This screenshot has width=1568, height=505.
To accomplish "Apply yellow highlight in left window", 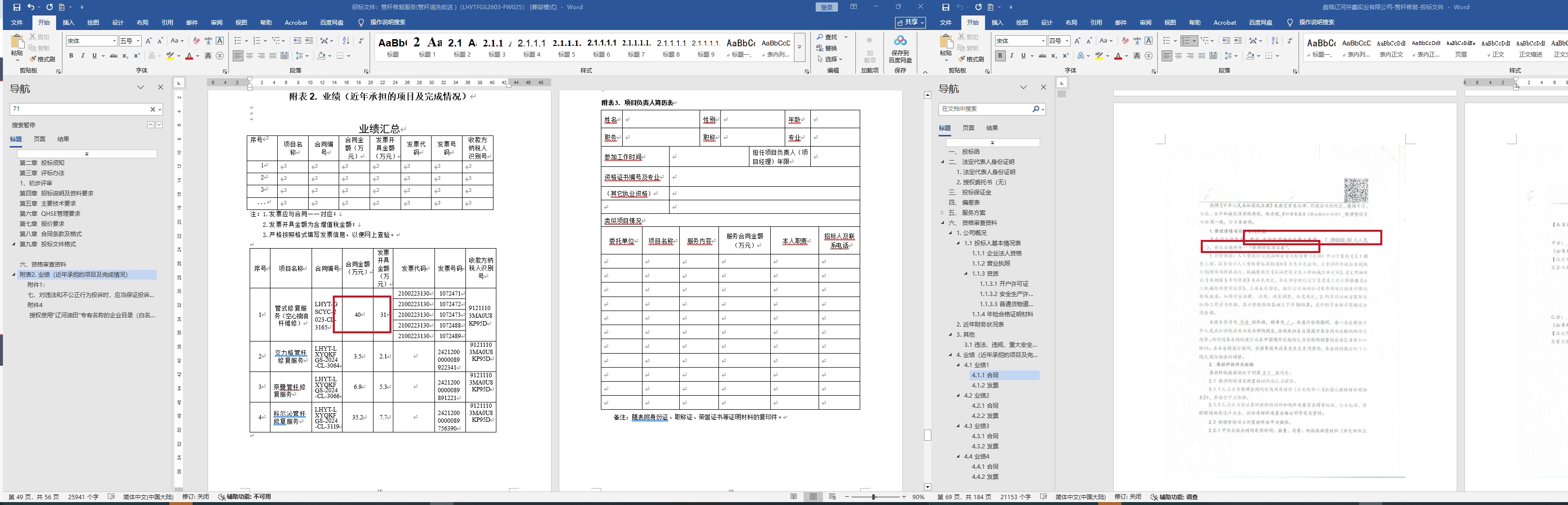I will click(x=170, y=56).
